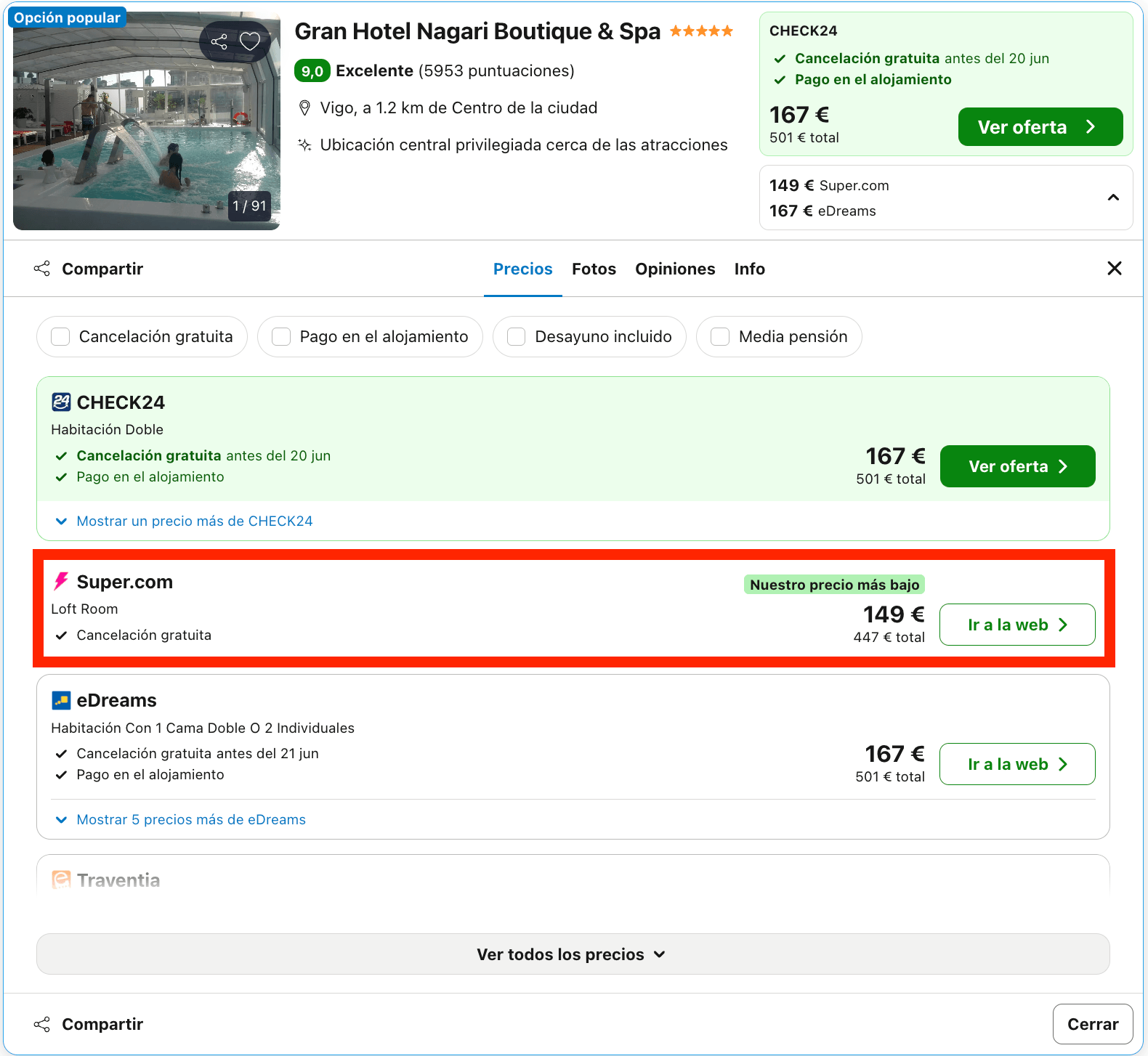The height and width of the screenshot is (1056, 1148).
Task: Switch to the Precios tab
Action: [523, 269]
